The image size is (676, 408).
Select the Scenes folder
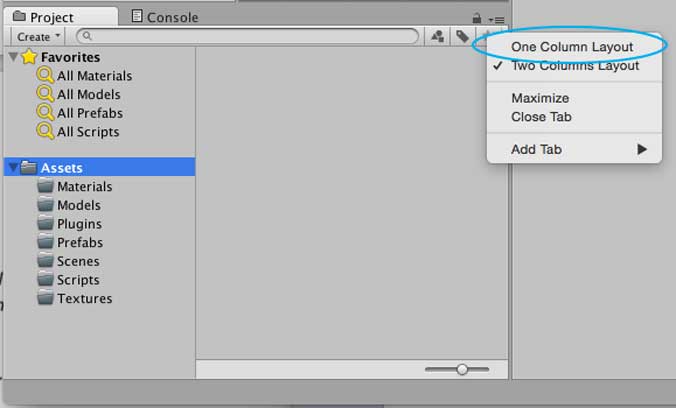[x=78, y=261]
